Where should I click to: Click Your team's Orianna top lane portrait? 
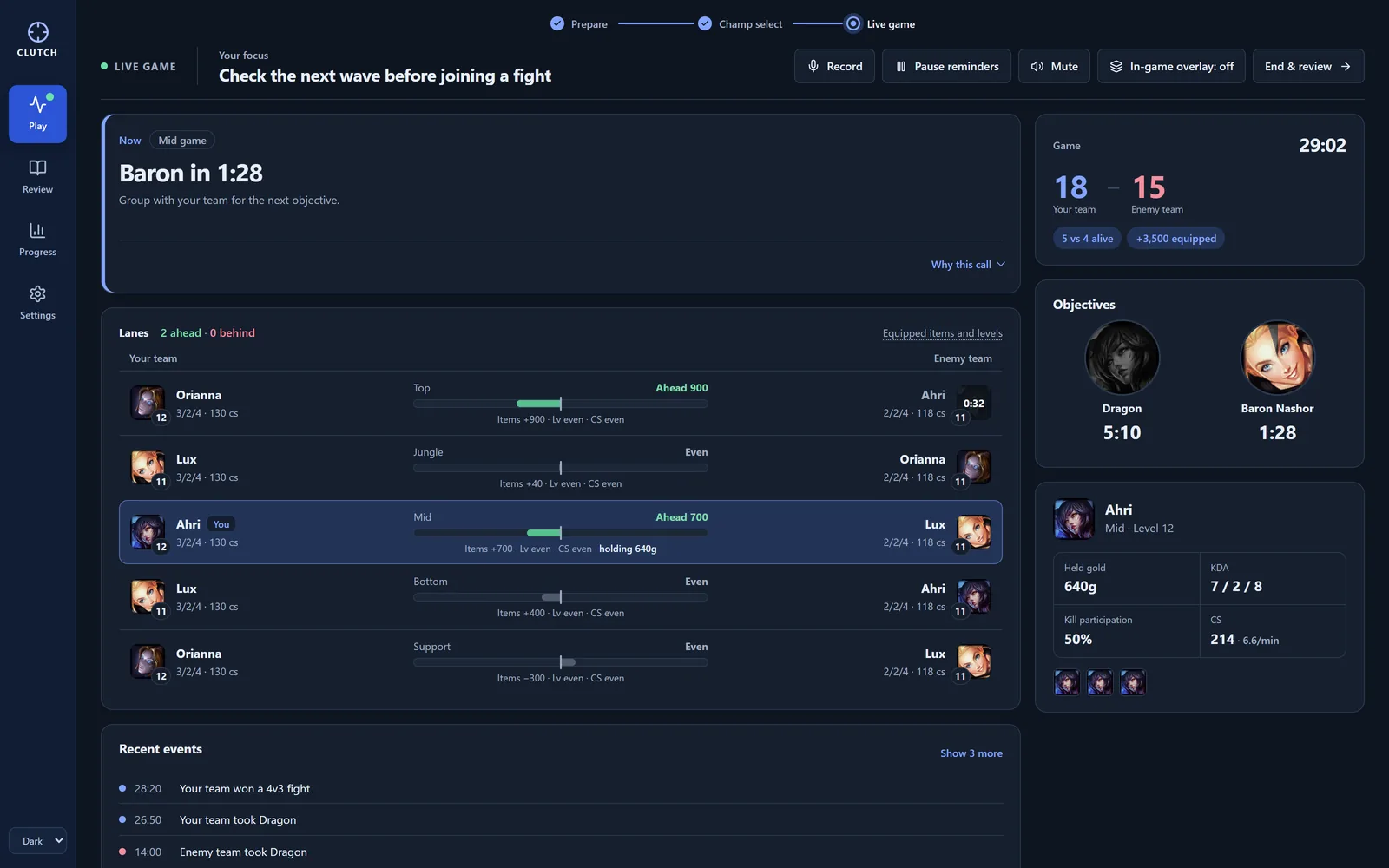point(148,403)
